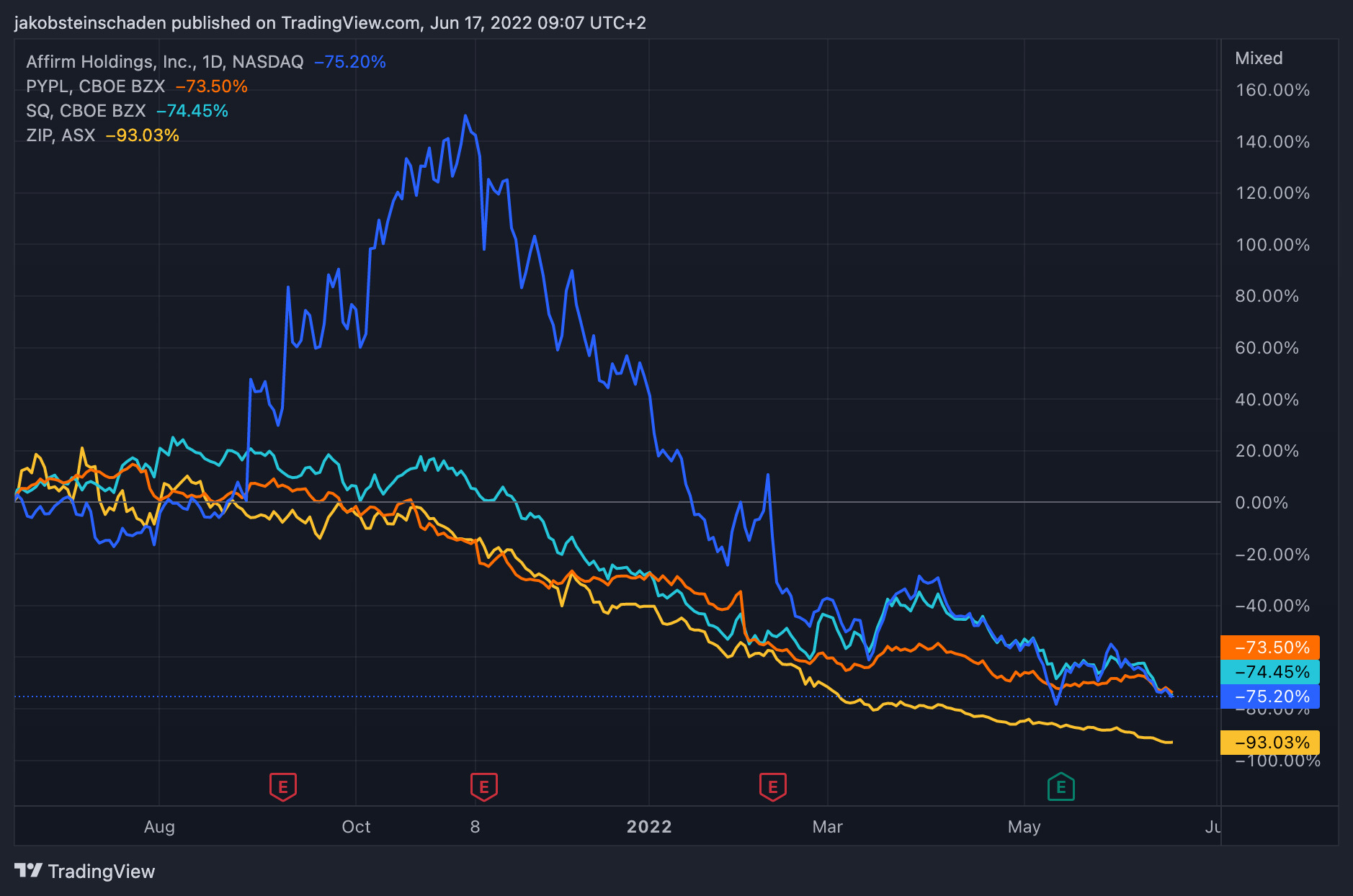This screenshot has width=1353, height=896.
Task: Click the 100.00% axis value
Action: [x=1272, y=245]
